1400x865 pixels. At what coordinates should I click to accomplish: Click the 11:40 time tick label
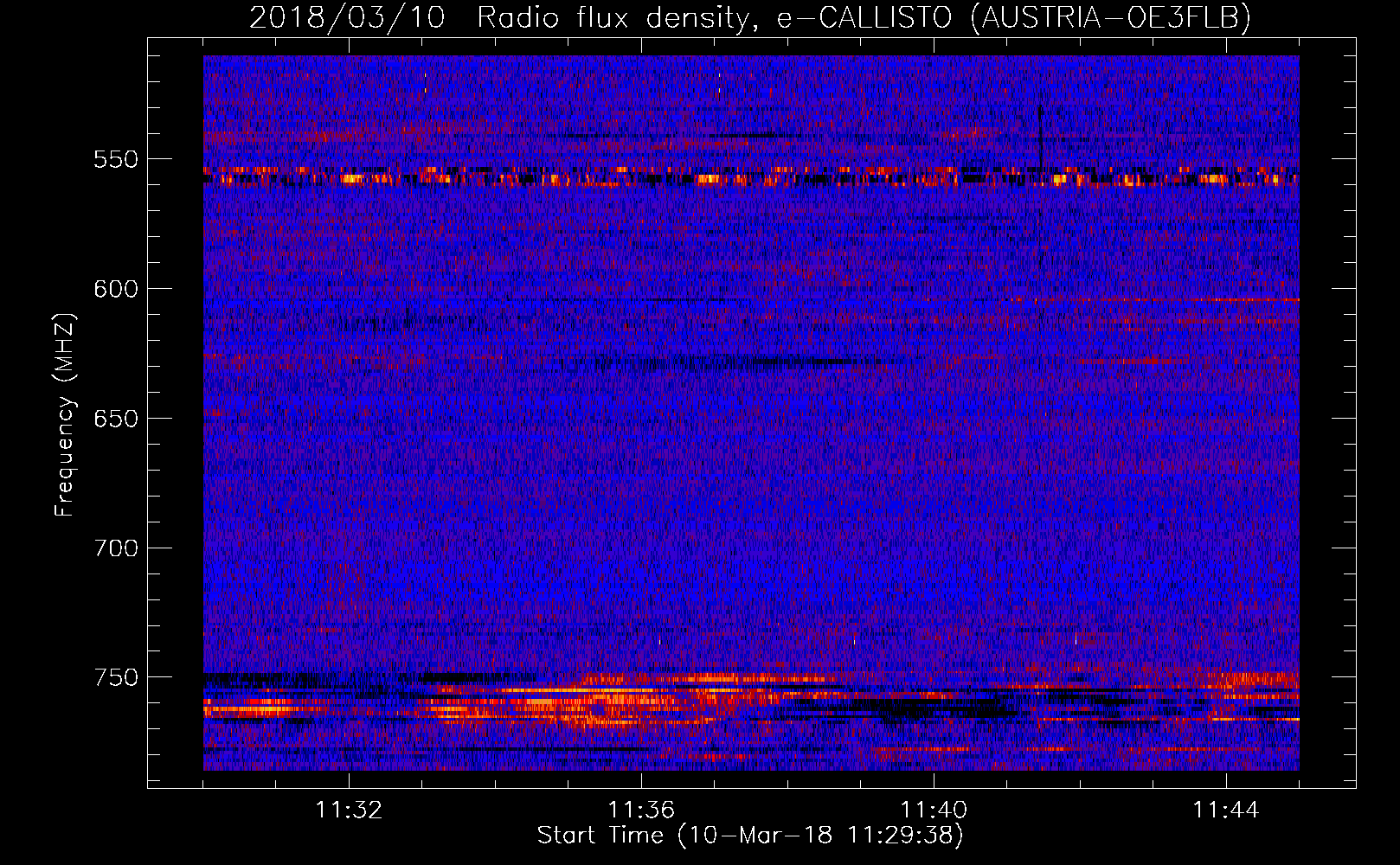tap(934, 811)
